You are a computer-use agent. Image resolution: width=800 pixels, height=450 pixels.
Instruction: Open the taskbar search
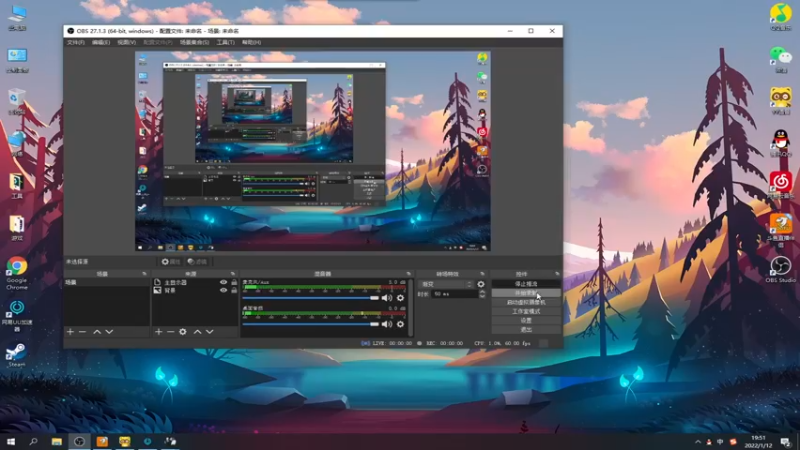34,441
